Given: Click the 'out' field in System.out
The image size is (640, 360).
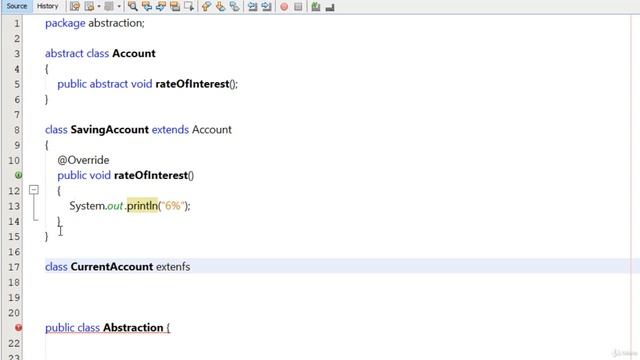Looking at the screenshot, I should tap(115, 206).
